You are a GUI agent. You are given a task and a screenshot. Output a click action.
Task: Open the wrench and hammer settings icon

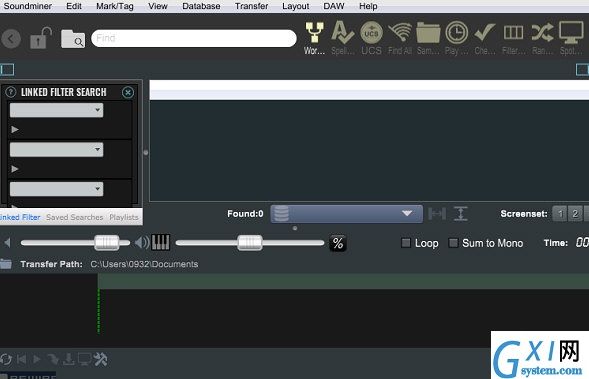[100, 359]
